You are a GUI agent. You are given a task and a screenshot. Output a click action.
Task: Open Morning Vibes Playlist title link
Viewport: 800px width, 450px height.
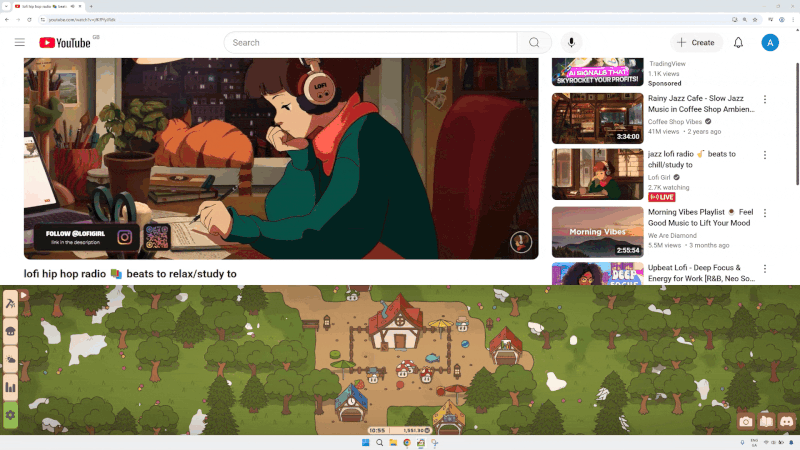pos(701,217)
